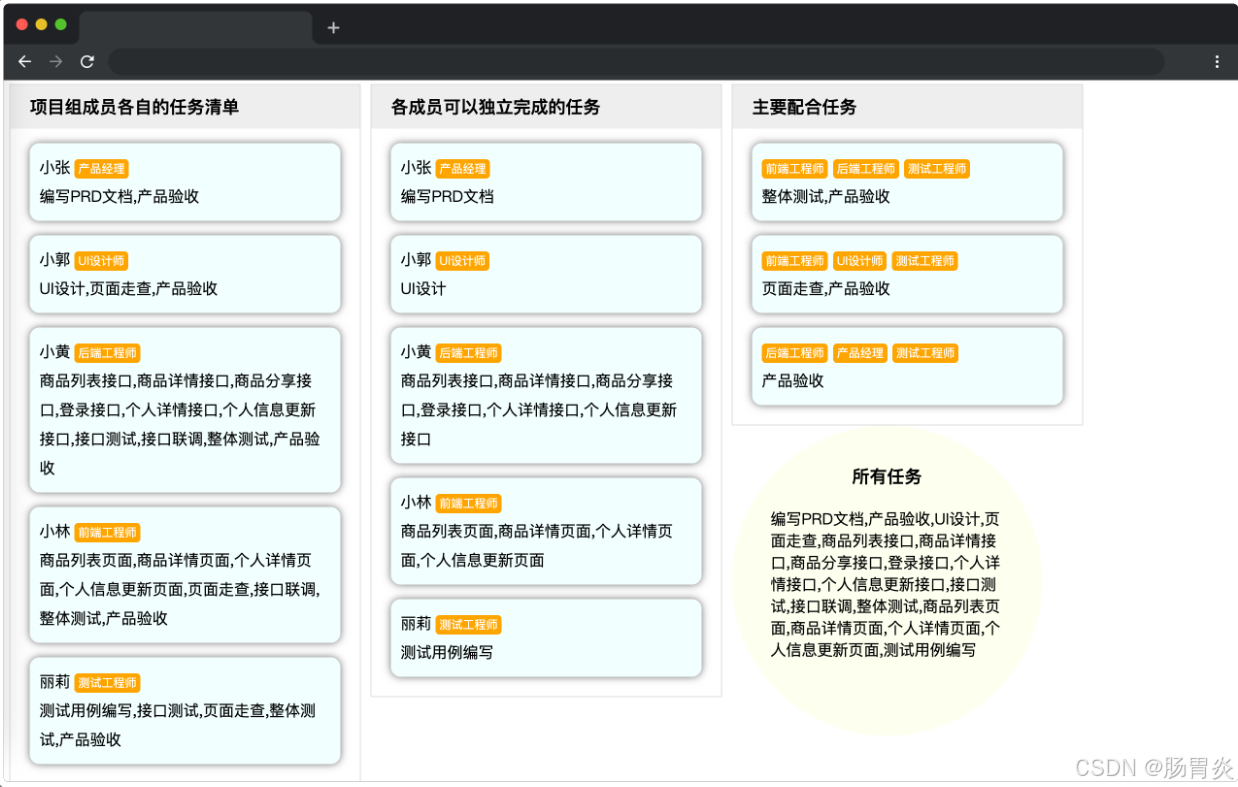The image size is (1238, 787).
Task: Click 前端工程师 tag in 页面走查,产品验收 card
Action: pos(794,261)
